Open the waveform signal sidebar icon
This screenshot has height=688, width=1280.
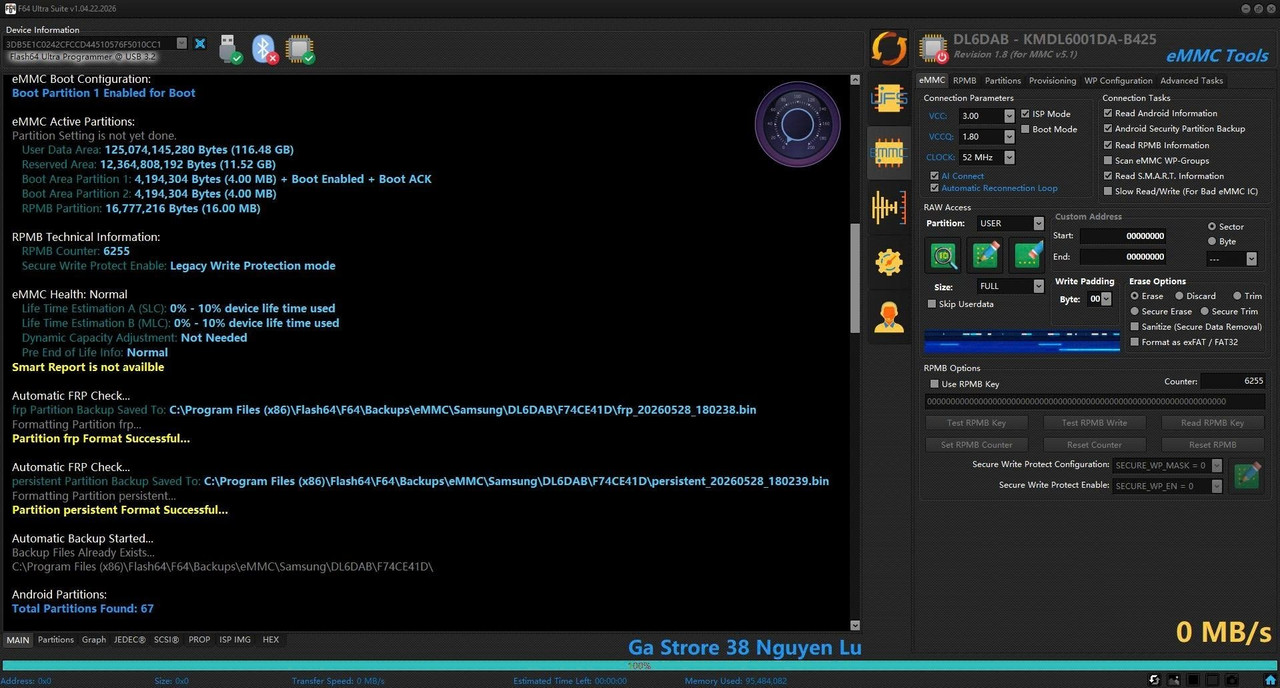tap(889, 207)
